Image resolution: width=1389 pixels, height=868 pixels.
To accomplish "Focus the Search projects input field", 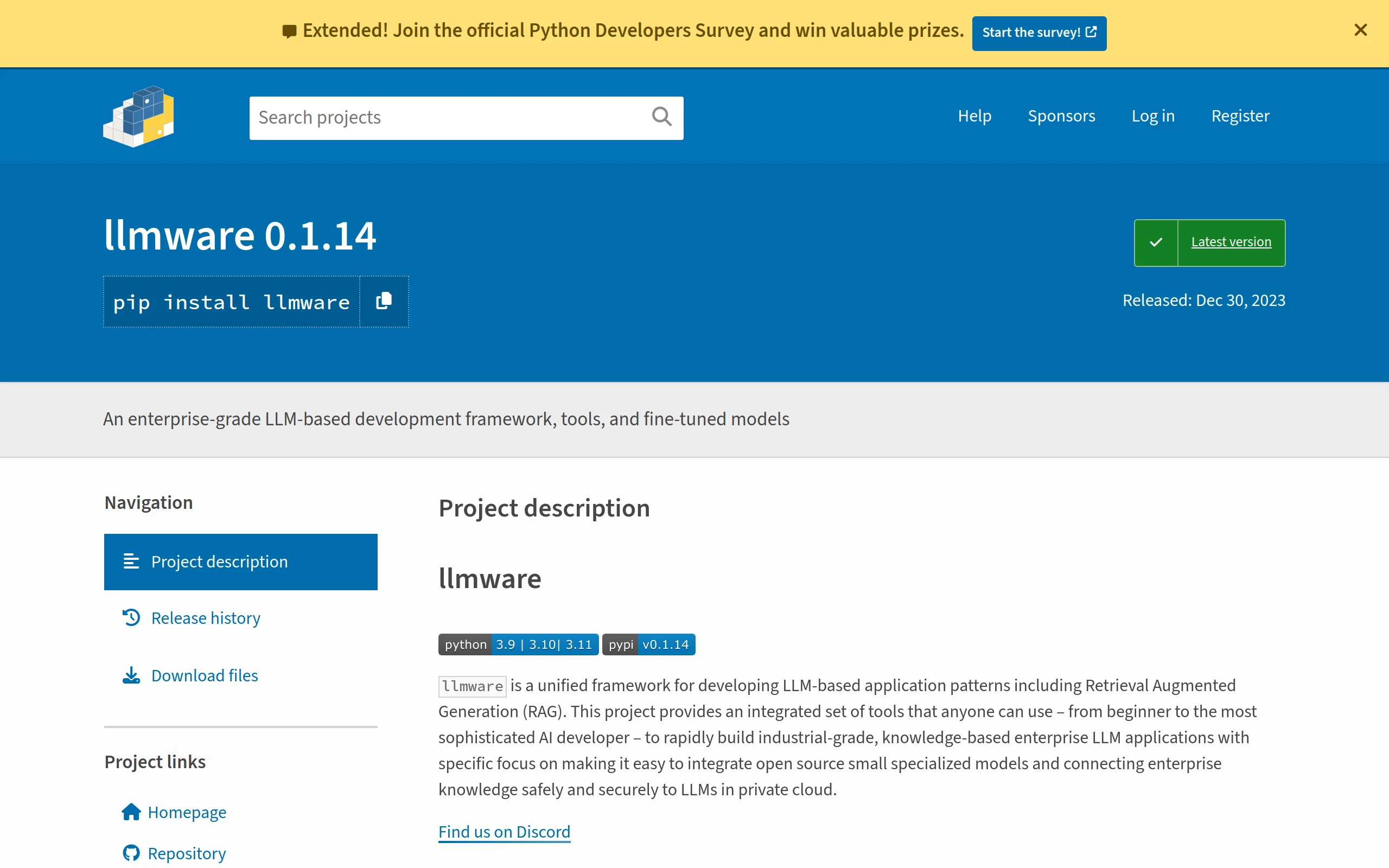I will (x=448, y=118).
